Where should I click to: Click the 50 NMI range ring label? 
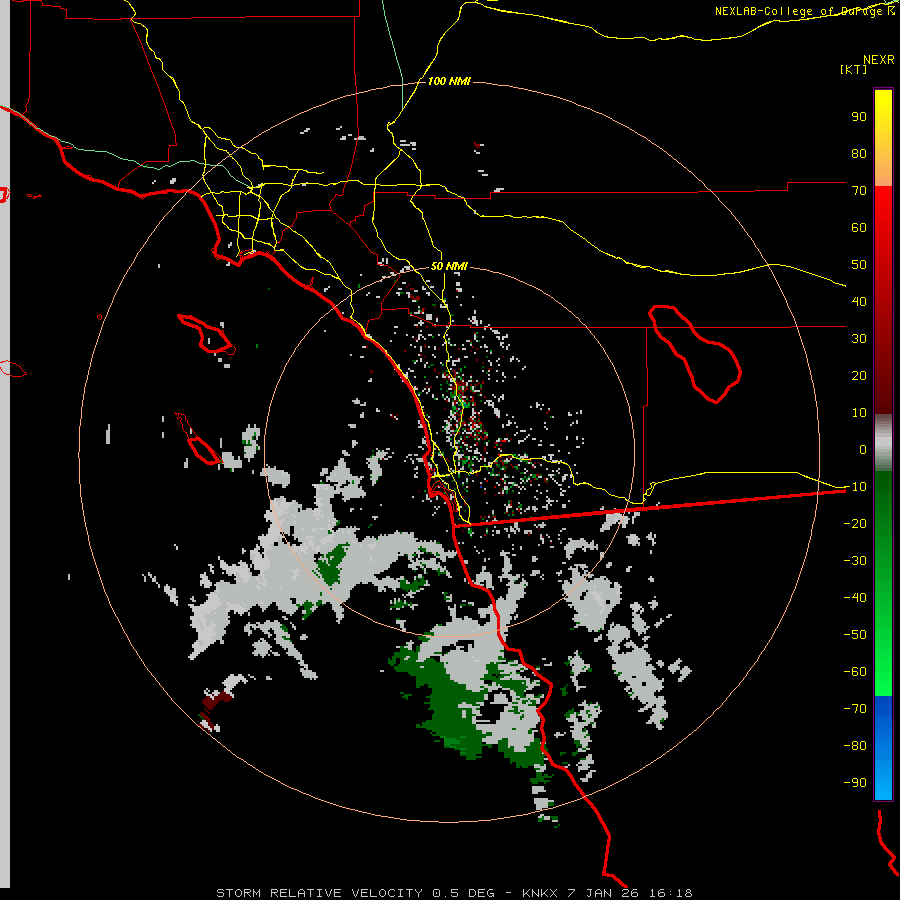coord(449,266)
